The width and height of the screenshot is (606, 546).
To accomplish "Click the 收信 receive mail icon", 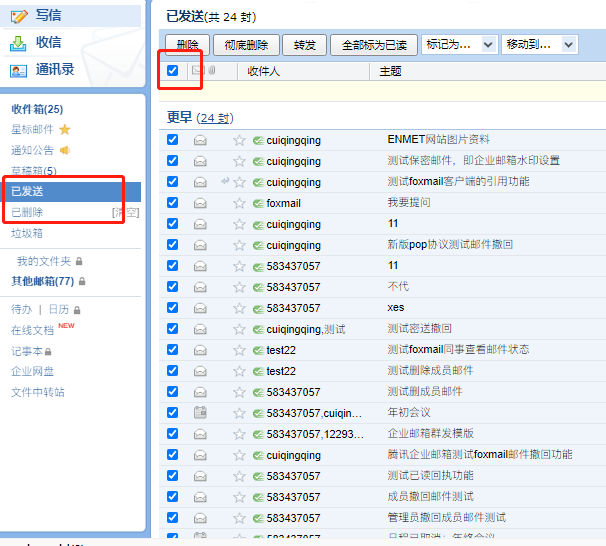I will tap(20, 43).
